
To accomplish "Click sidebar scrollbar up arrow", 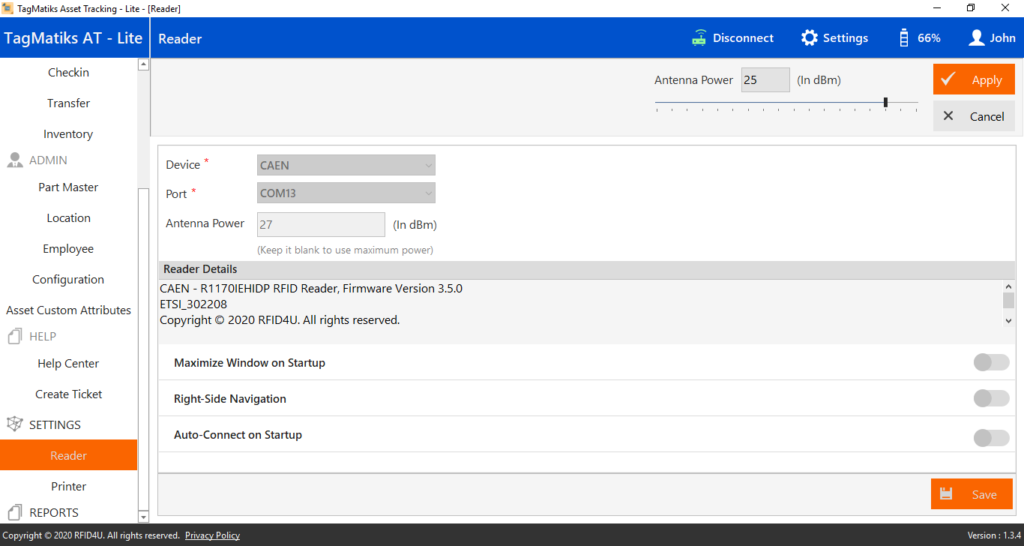I will coord(144,65).
